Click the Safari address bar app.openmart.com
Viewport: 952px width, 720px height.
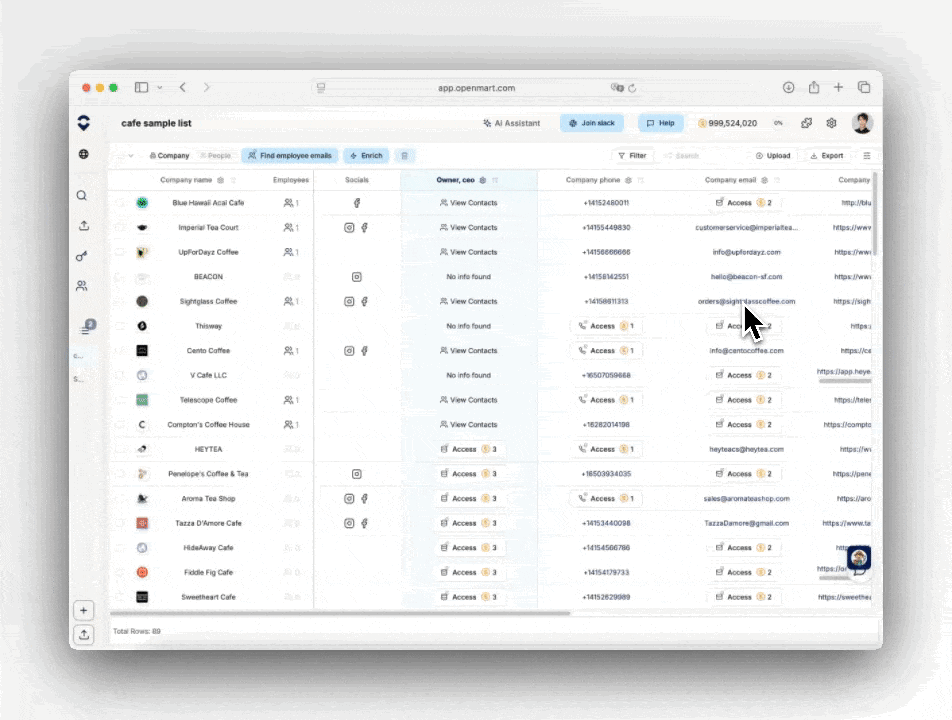476,88
